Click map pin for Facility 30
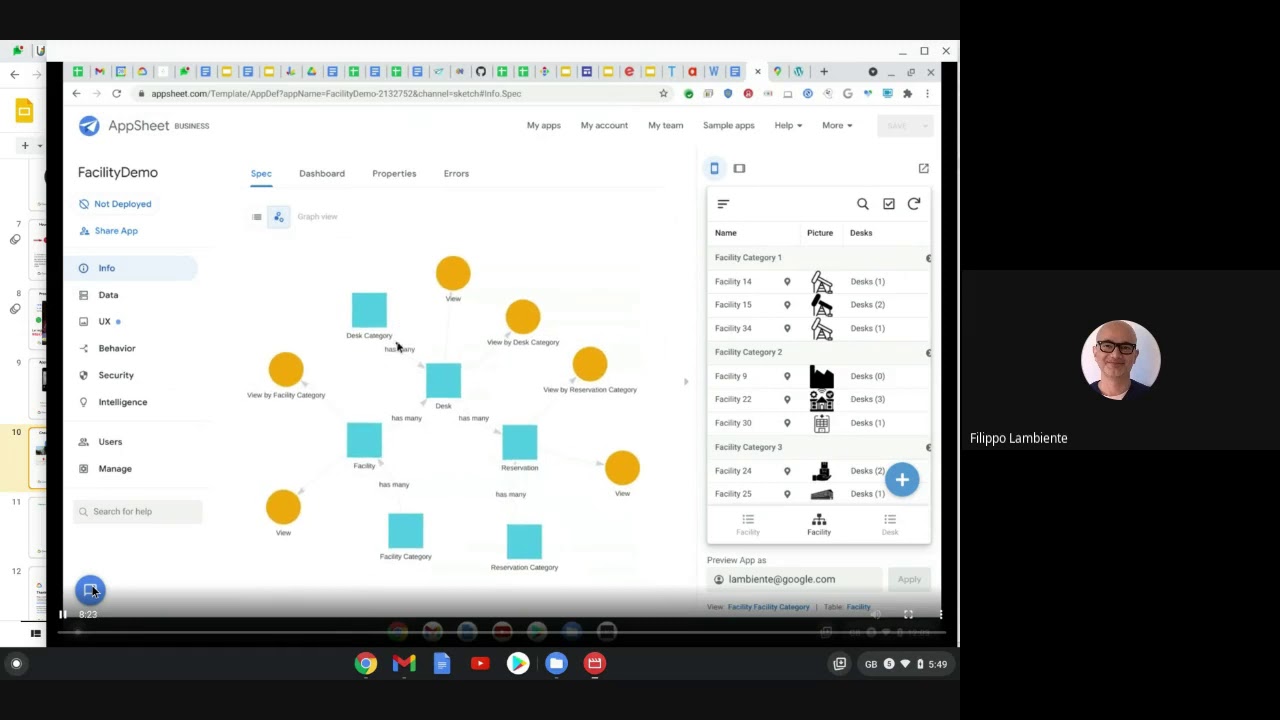1280x720 pixels. (787, 423)
